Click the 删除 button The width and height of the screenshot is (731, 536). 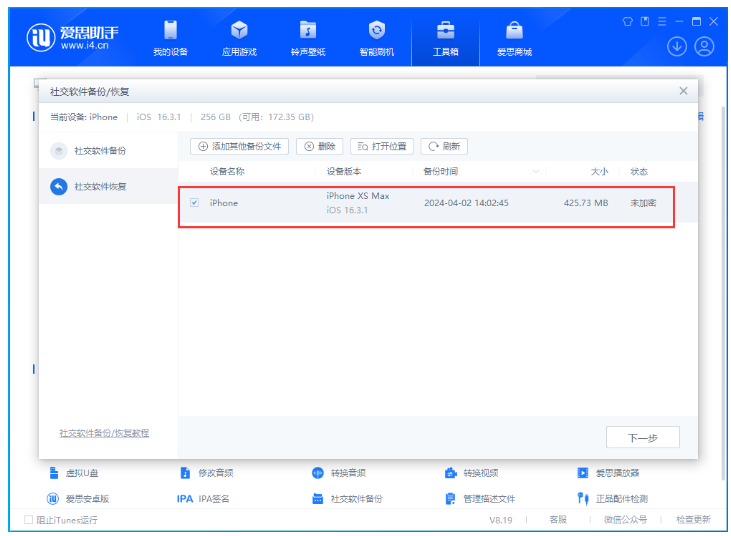(319, 146)
